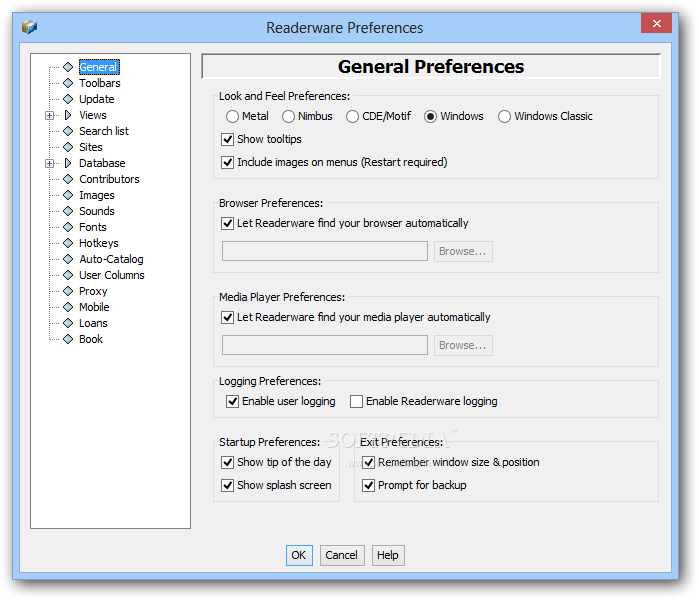Click the diamond icon beside Toolbars
Screen dimensions: 699x600
[x=68, y=83]
